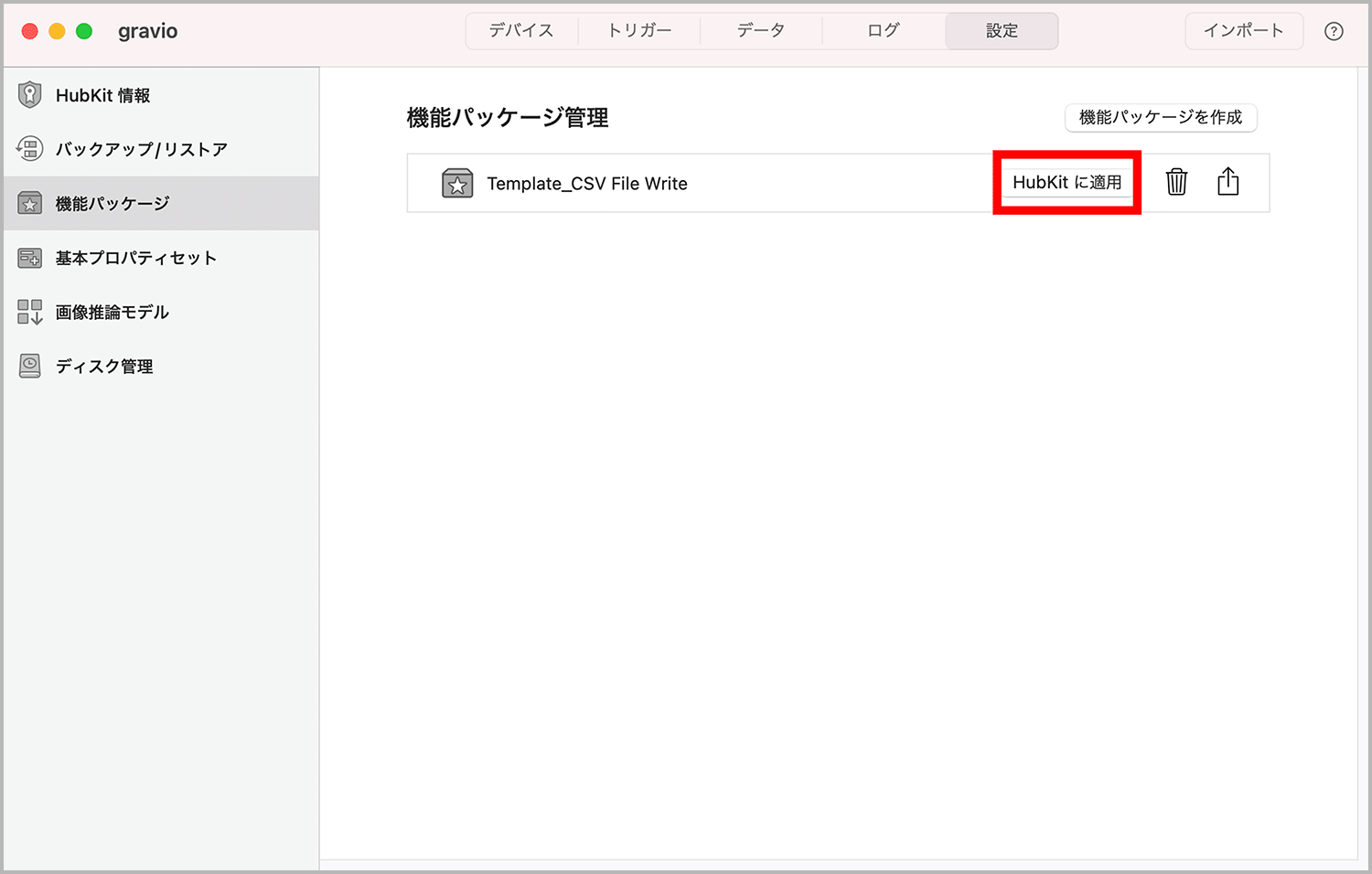Image resolution: width=1372 pixels, height=874 pixels.
Task: Click the ディスク管理 disk icon
Action: point(30,366)
